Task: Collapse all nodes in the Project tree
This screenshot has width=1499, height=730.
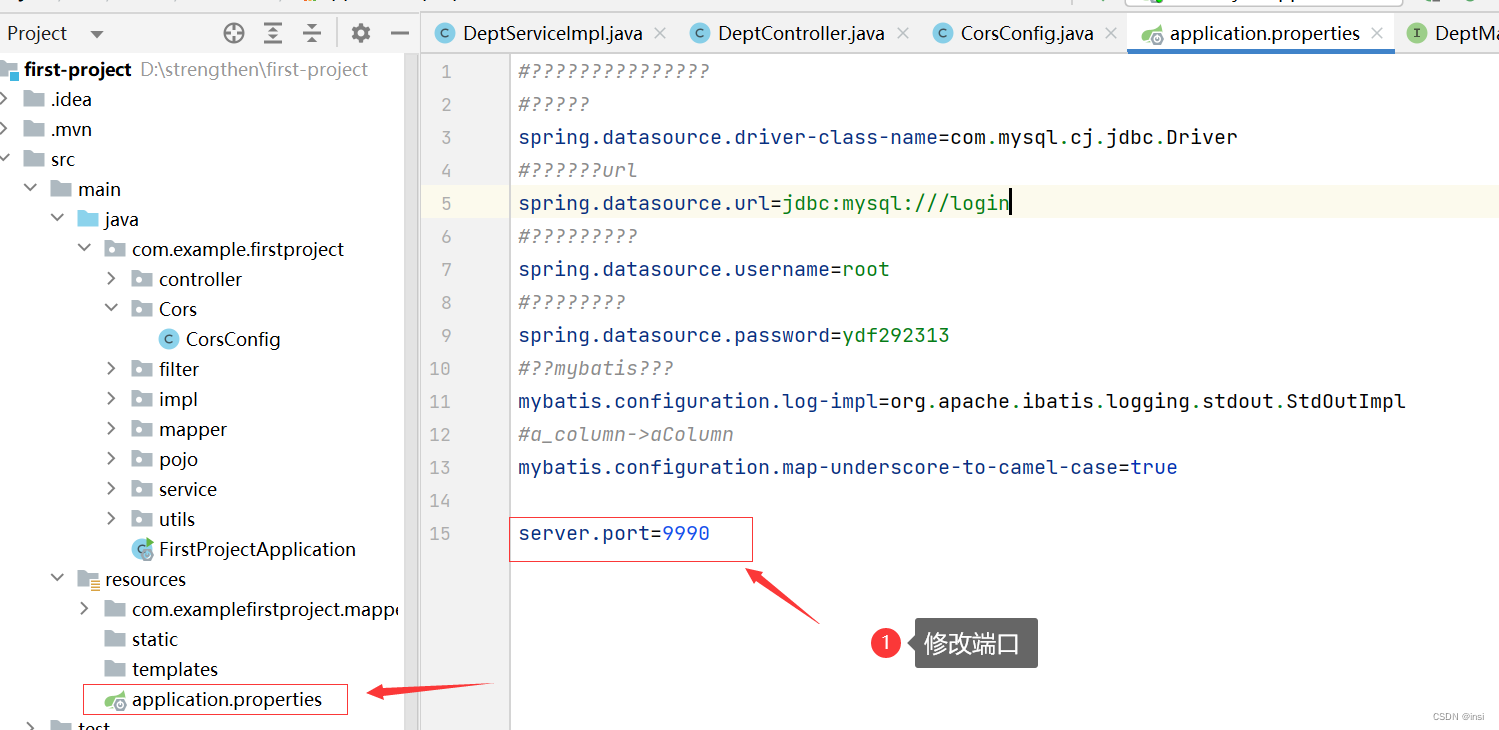Action: [311, 32]
